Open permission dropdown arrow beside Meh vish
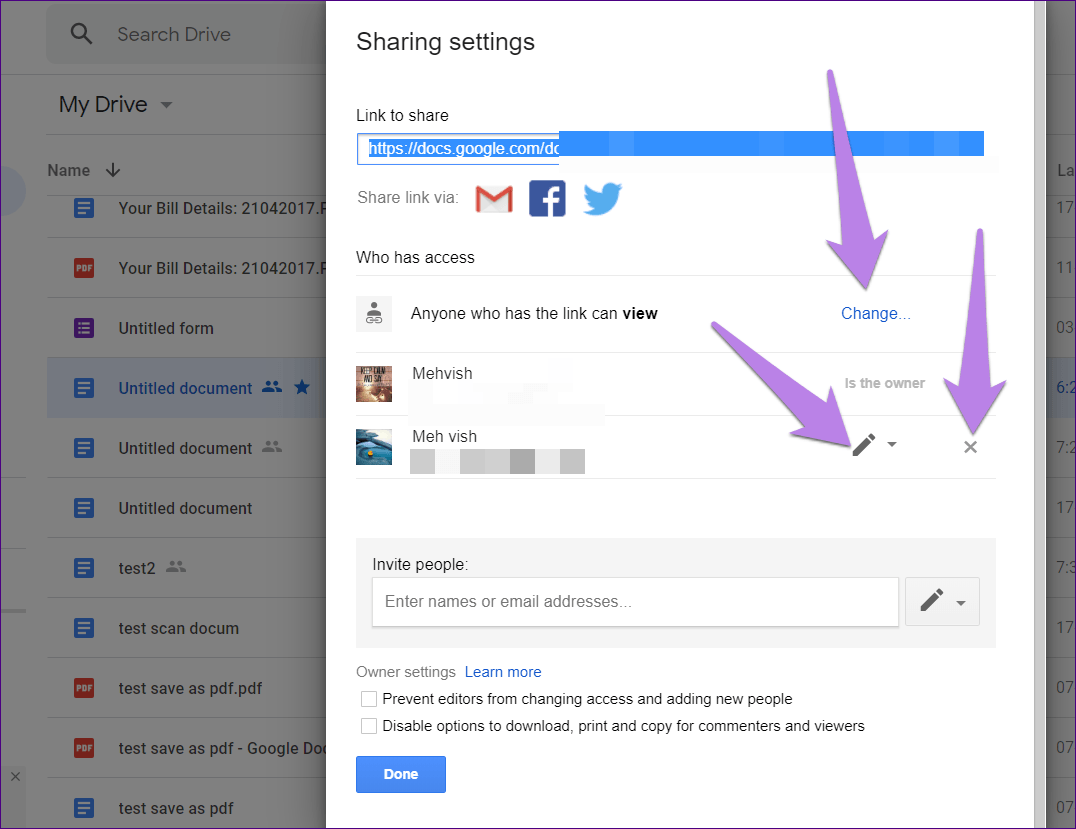This screenshot has height=829, width=1076. pyautogui.click(x=892, y=445)
